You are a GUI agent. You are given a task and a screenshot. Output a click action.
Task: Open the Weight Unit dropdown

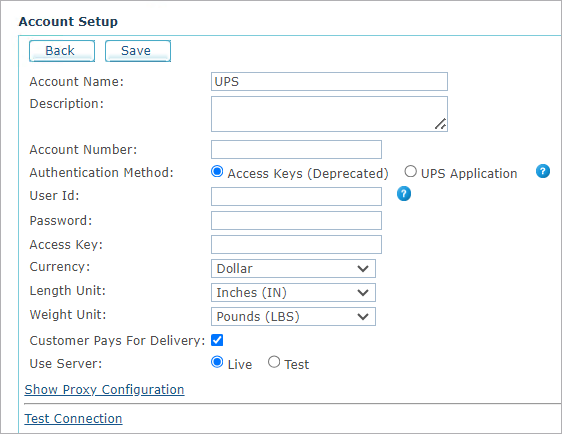[293, 317]
